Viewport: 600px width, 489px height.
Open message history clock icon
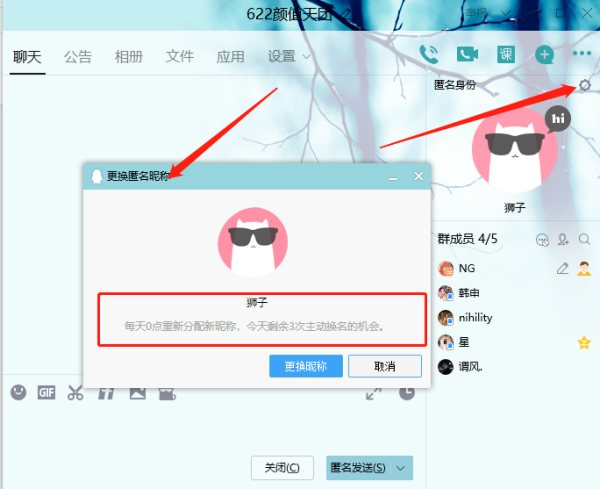407,393
